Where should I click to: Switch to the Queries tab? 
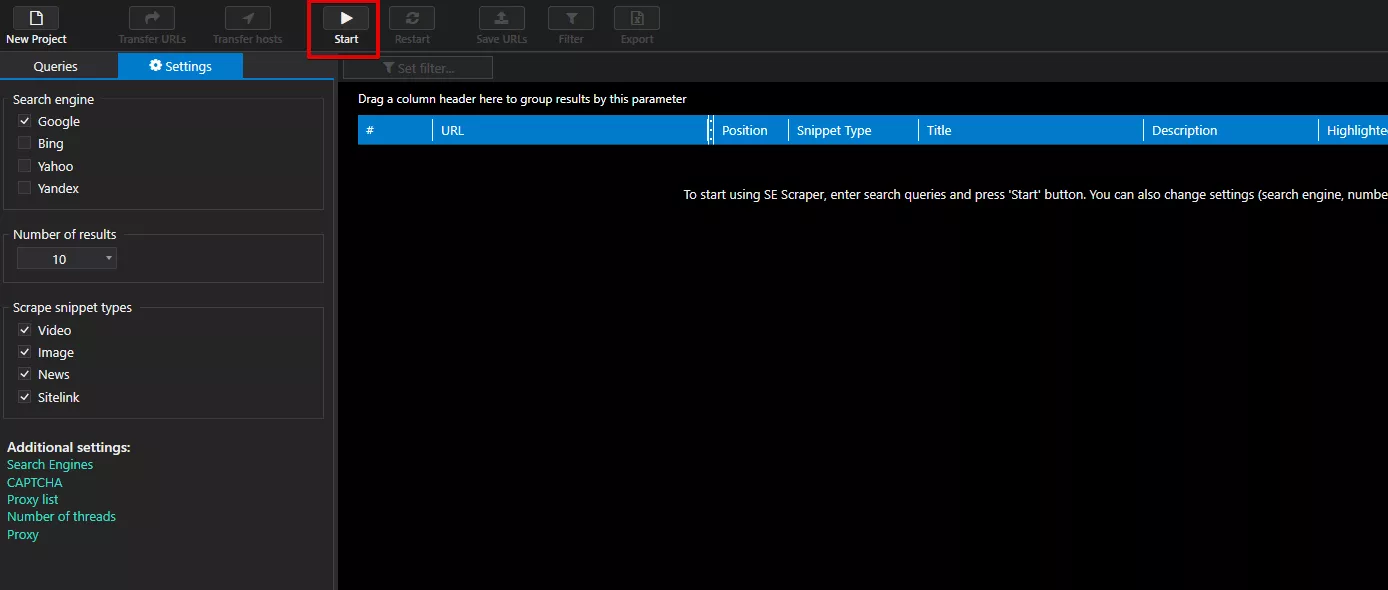pos(56,66)
